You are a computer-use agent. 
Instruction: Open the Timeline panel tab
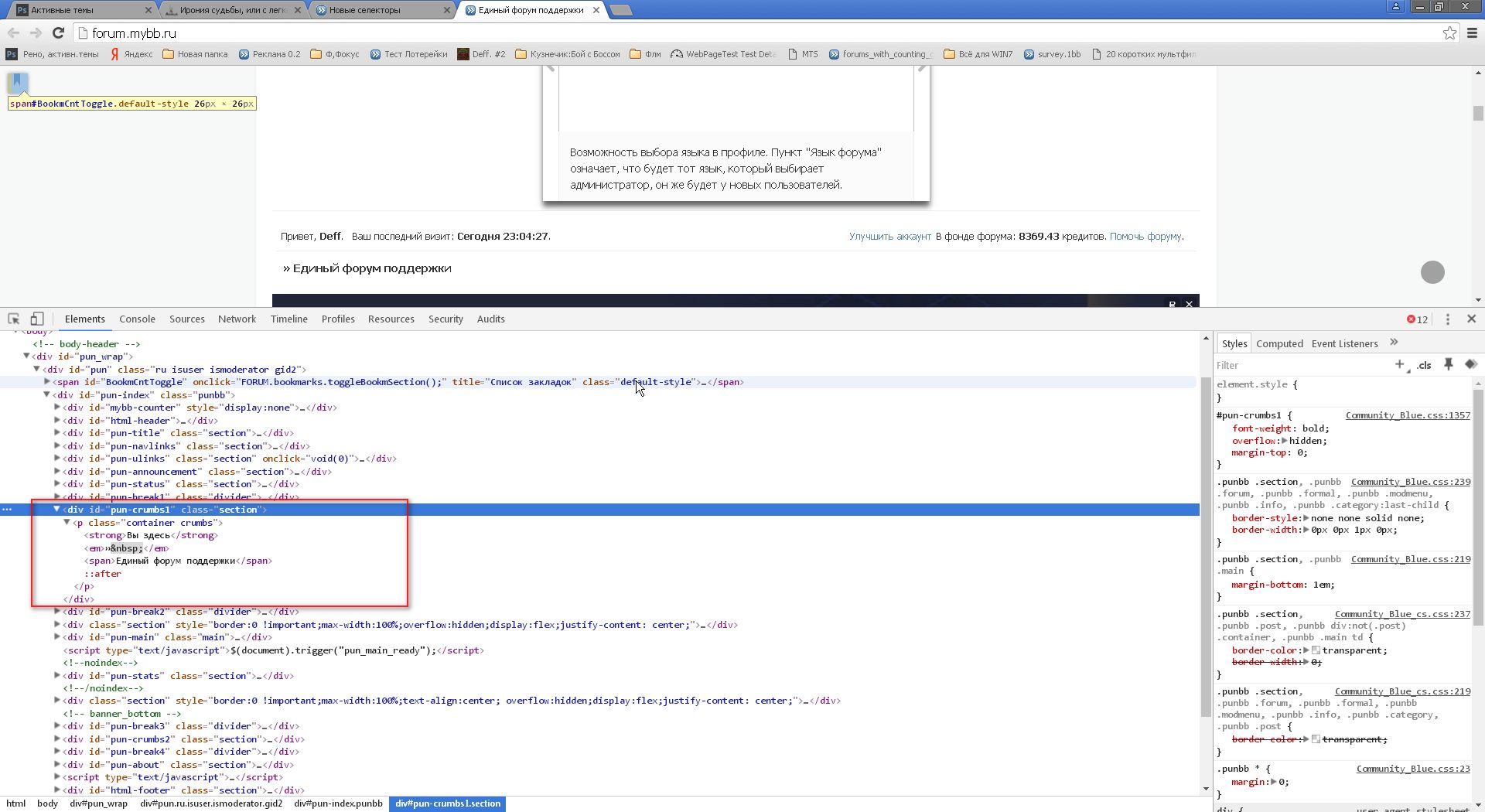coord(289,319)
